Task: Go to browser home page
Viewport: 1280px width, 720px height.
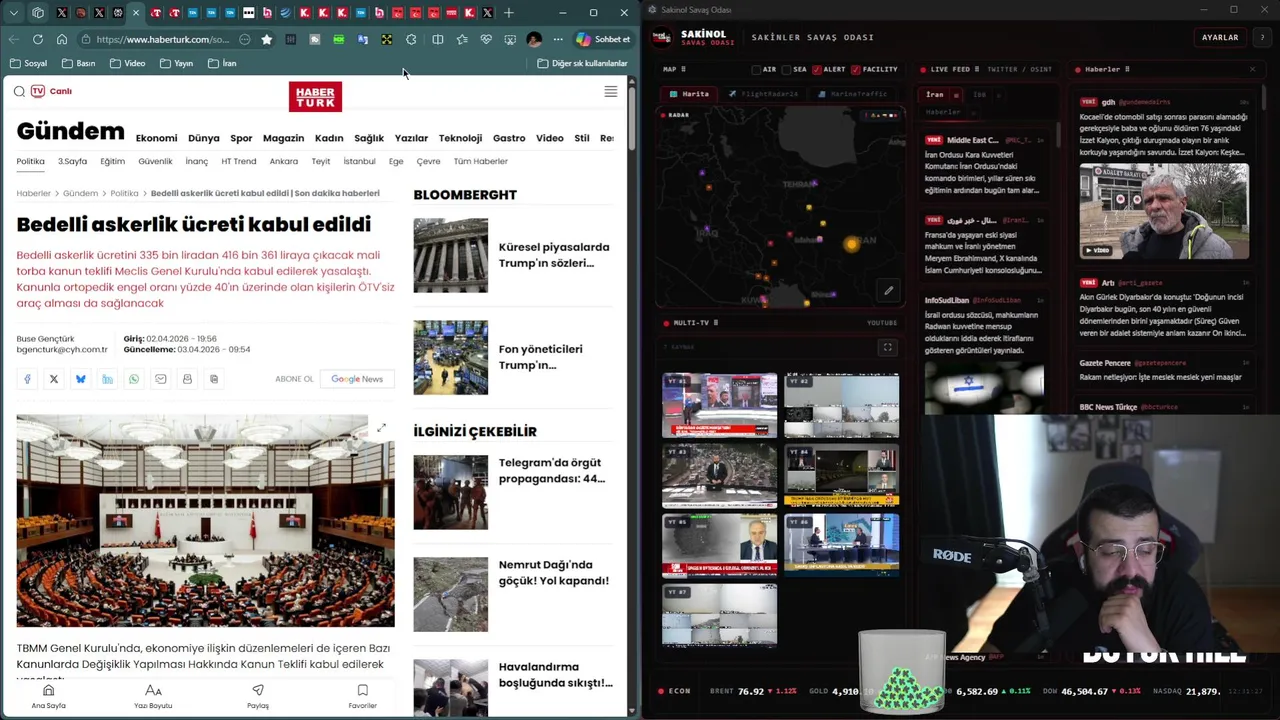Action: [x=62, y=39]
